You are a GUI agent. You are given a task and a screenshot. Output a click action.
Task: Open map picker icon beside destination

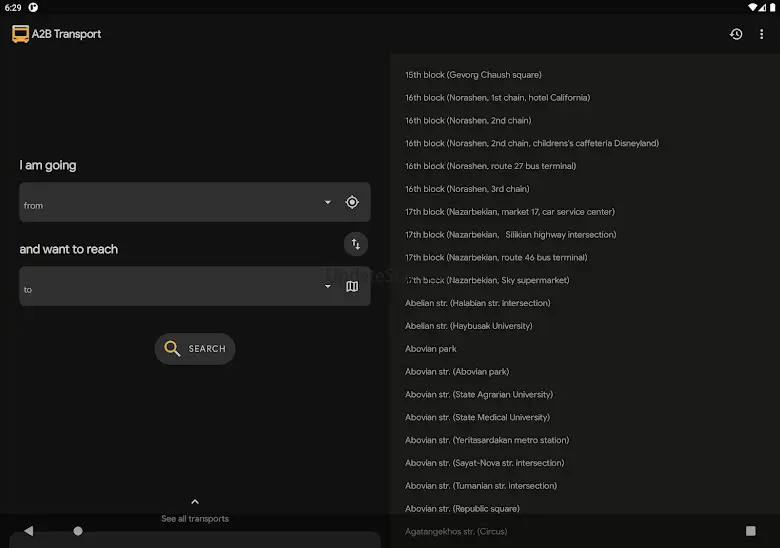(352, 287)
